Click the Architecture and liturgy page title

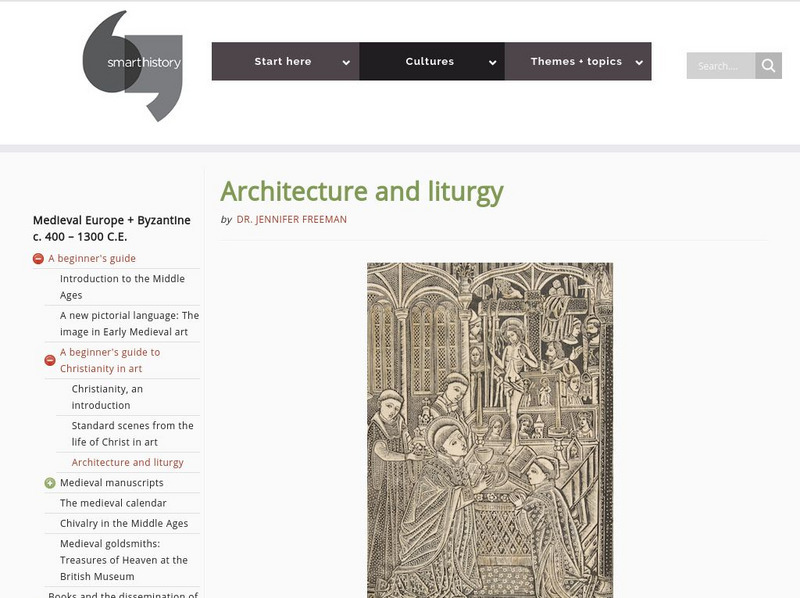pos(362,192)
